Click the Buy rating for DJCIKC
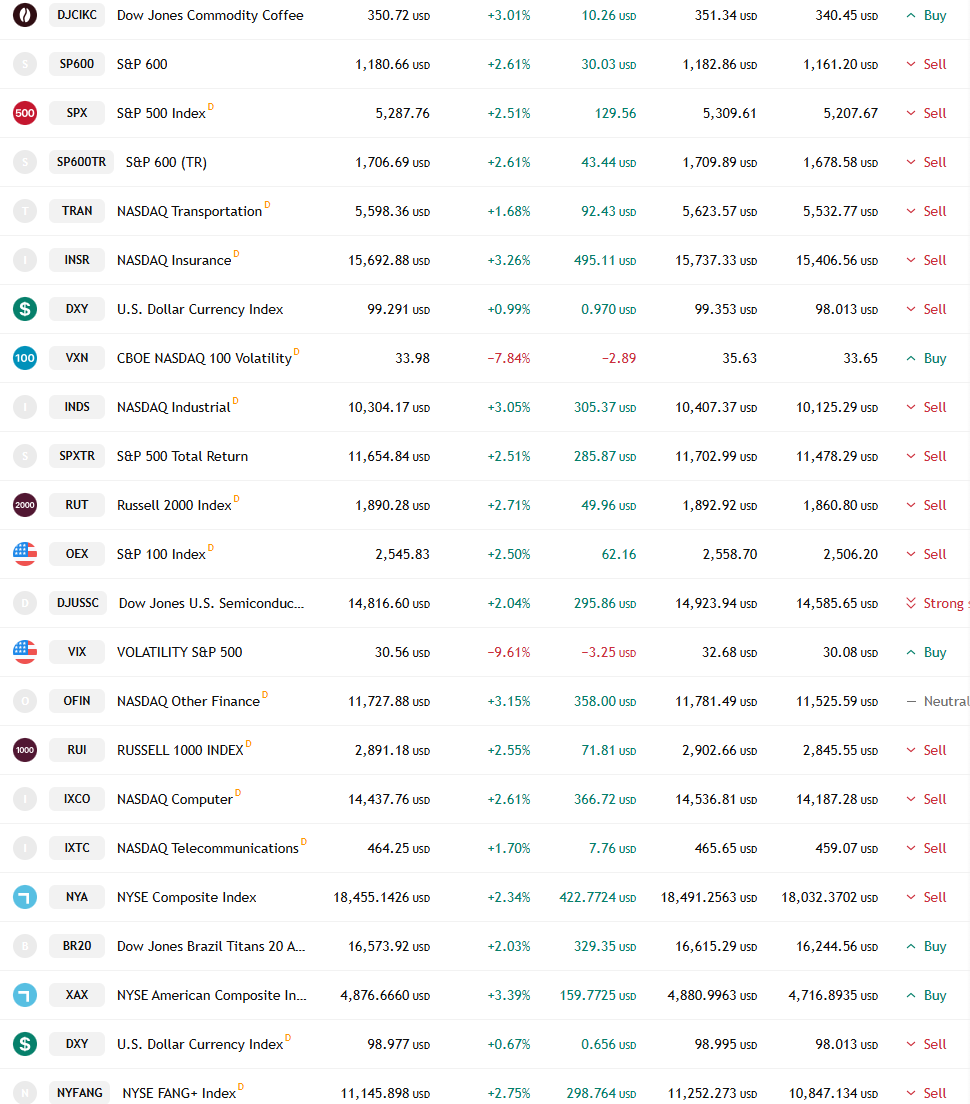The image size is (970, 1104). click(926, 15)
